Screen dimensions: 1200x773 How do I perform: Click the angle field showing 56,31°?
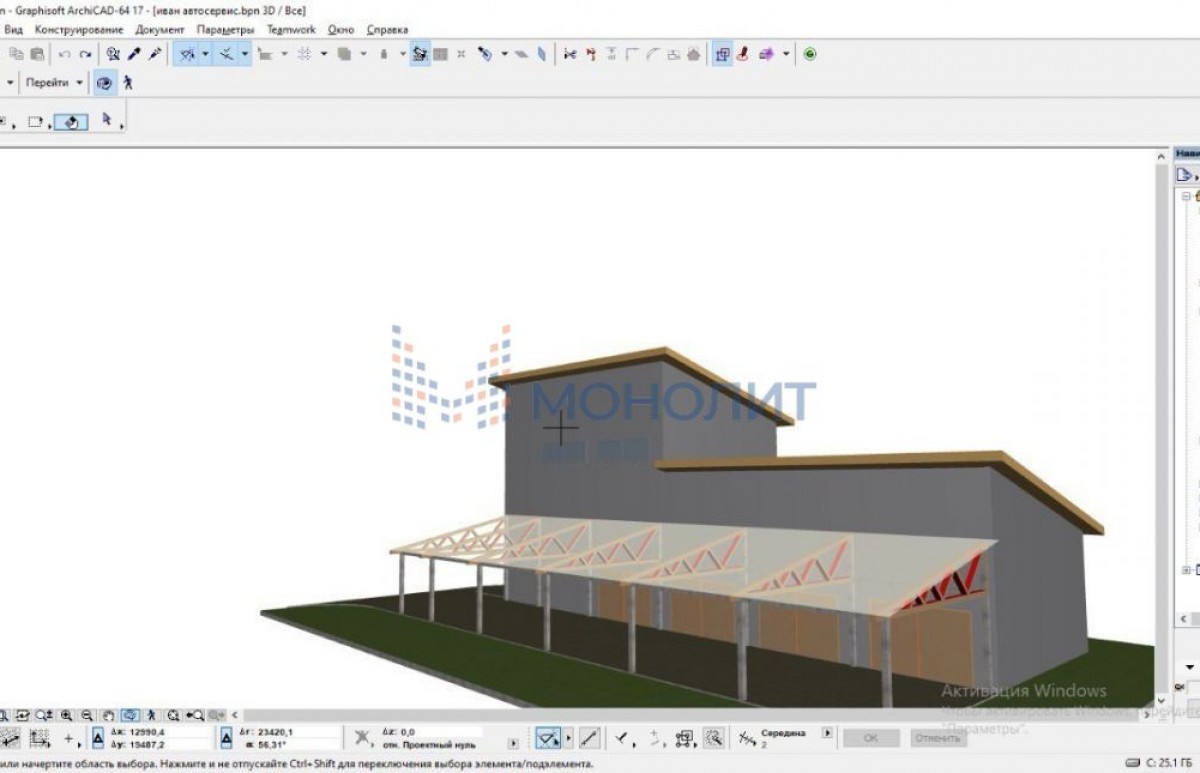pos(271,745)
